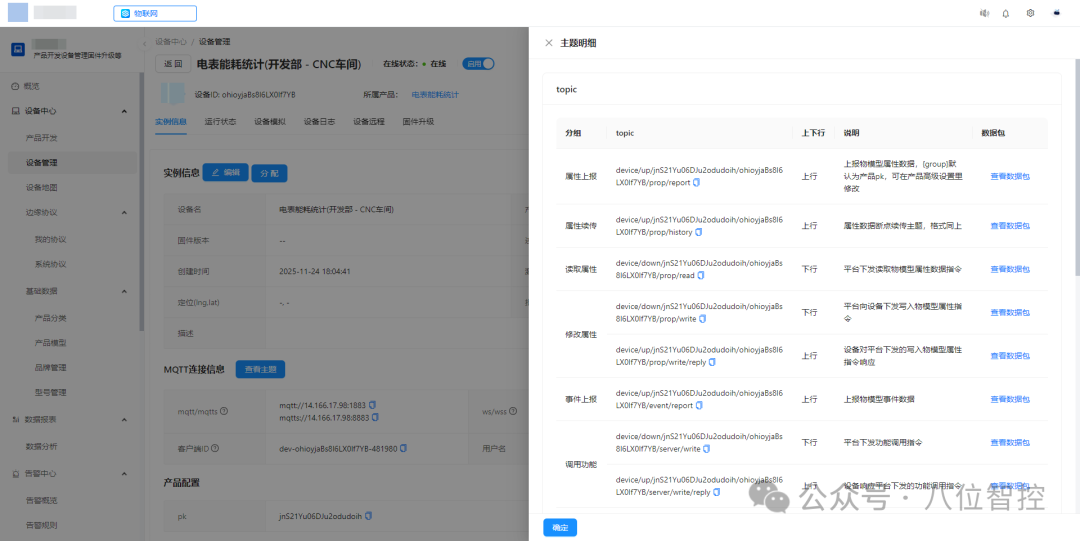
Task: Click the 确定 button in drawer
Action: click(560, 528)
